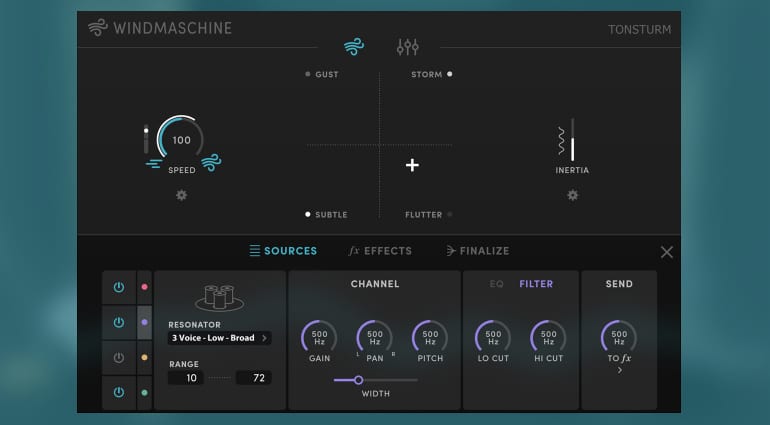The height and width of the screenshot is (425, 770).
Task: Toggle power for the green source
Action: pyautogui.click(x=119, y=393)
